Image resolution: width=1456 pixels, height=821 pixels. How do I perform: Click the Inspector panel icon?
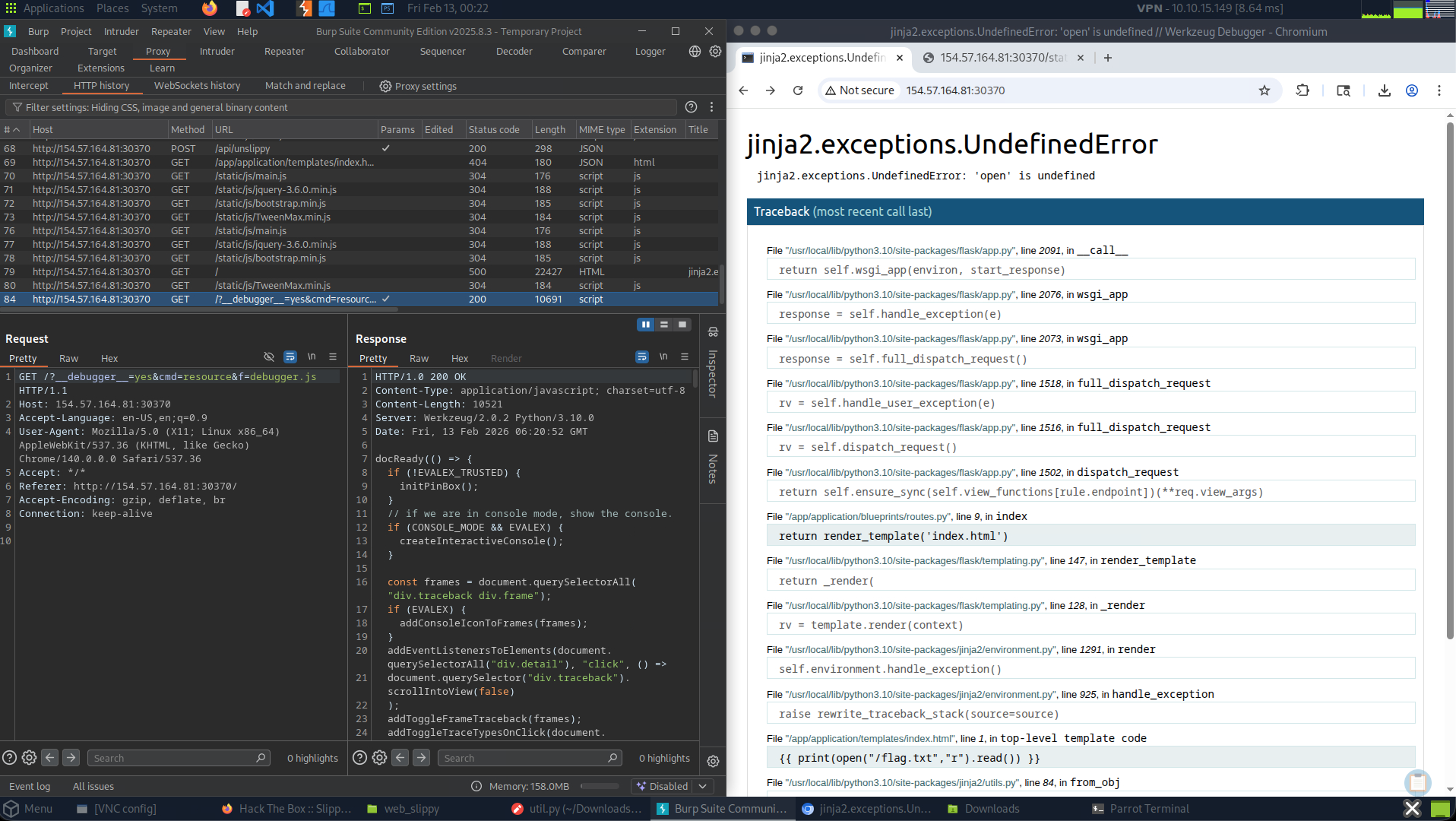click(713, 332)
